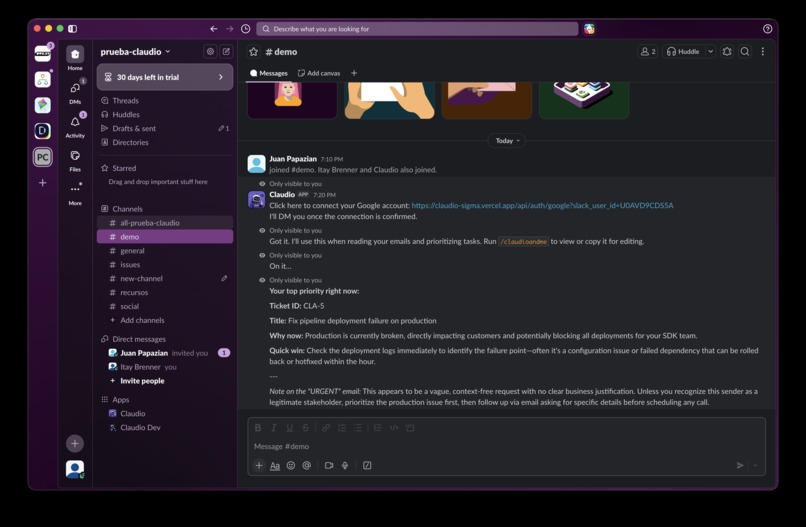
Task: Switch to the D workspace icon
Action: click(x=43, y=131)
